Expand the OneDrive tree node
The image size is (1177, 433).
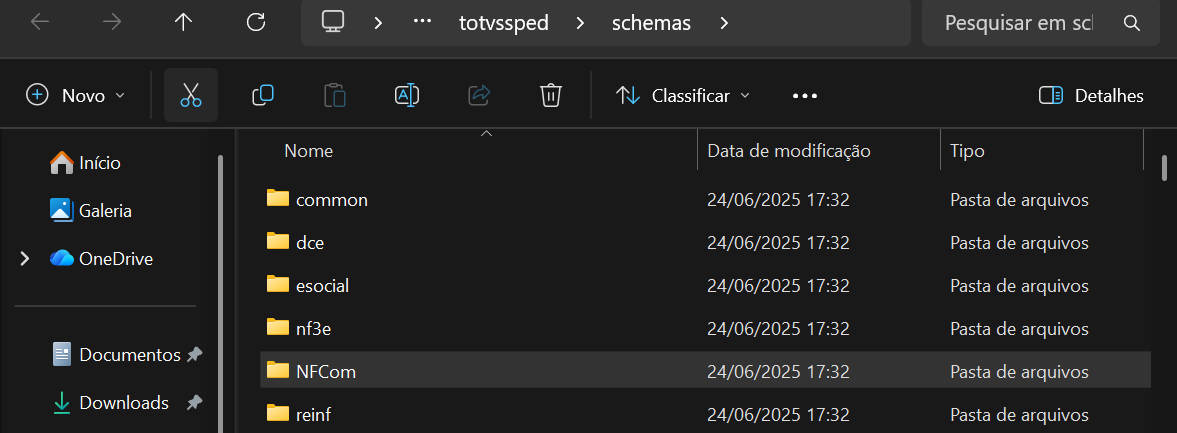click(25, 259)
